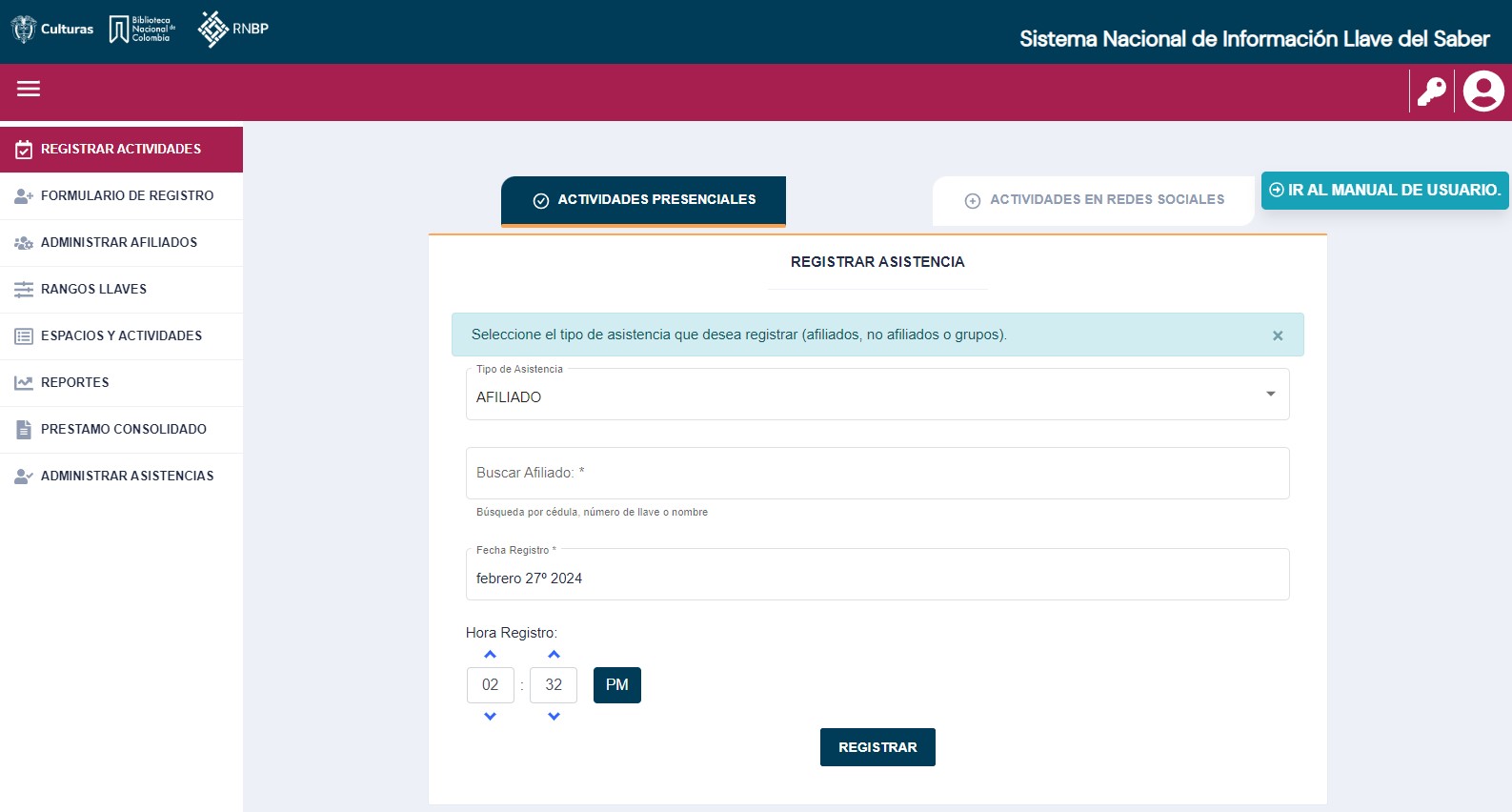Click the Rangos Llaves sliders icon
Image resolution: width=1512 pixels, height=812 pixels.
point(24,290)
